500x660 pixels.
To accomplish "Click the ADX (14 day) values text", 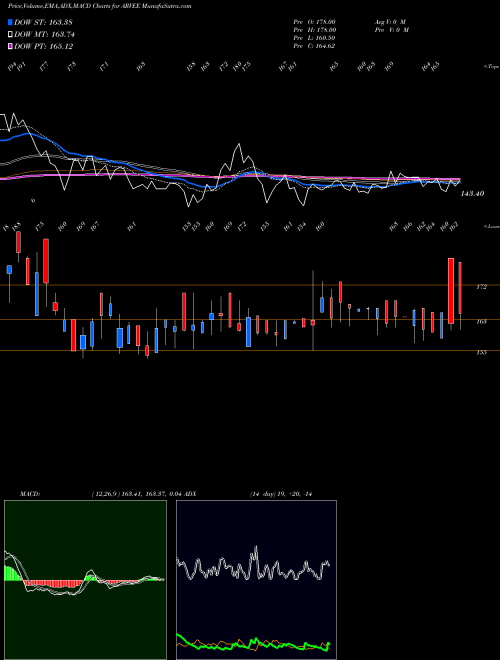I will 281,494.
